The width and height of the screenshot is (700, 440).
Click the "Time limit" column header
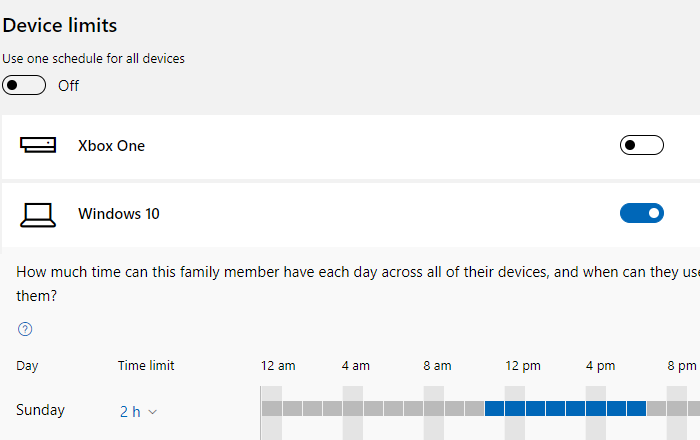coord(146,366)
